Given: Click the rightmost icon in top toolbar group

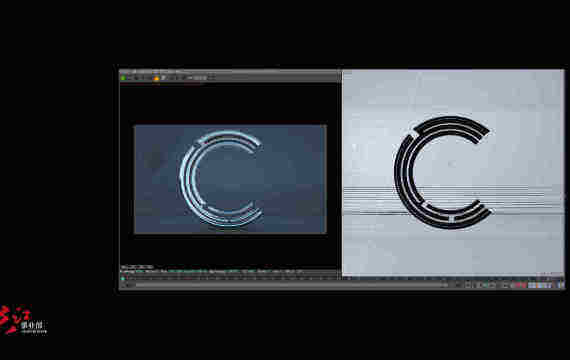Looking at the screenshot, I should [x=212, y=78].
